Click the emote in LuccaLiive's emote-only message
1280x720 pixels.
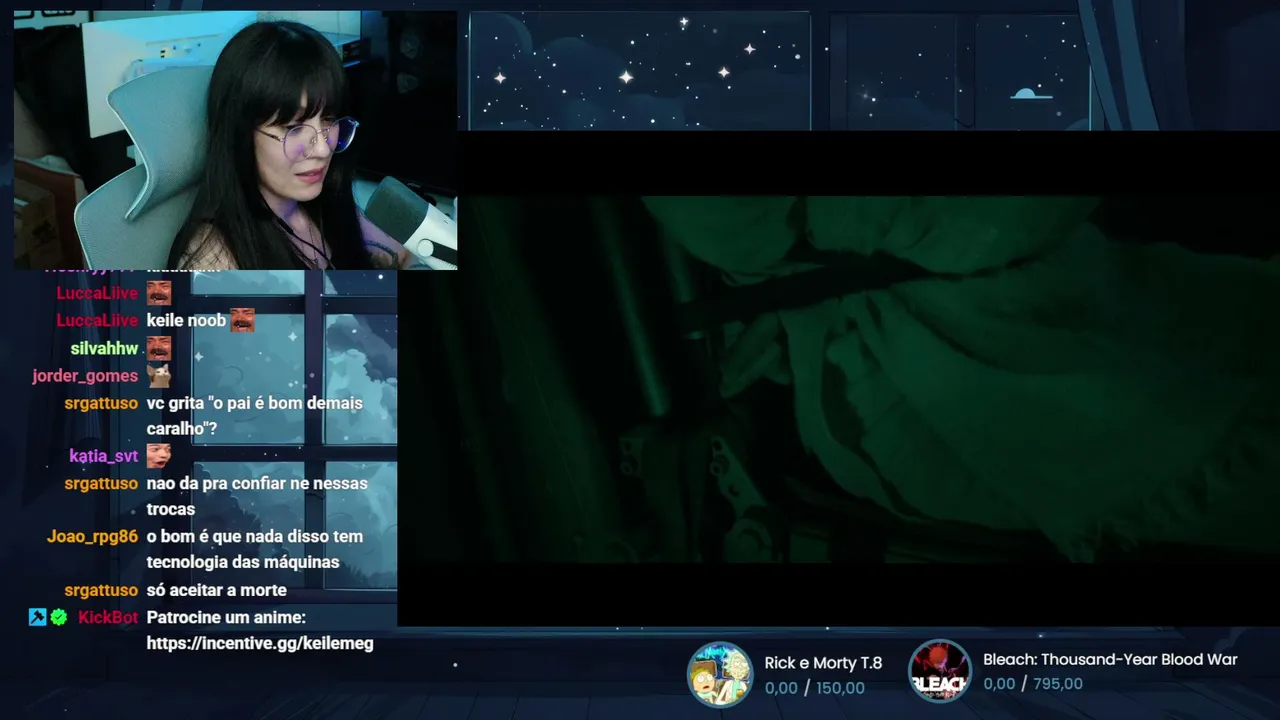click(159, 293)
